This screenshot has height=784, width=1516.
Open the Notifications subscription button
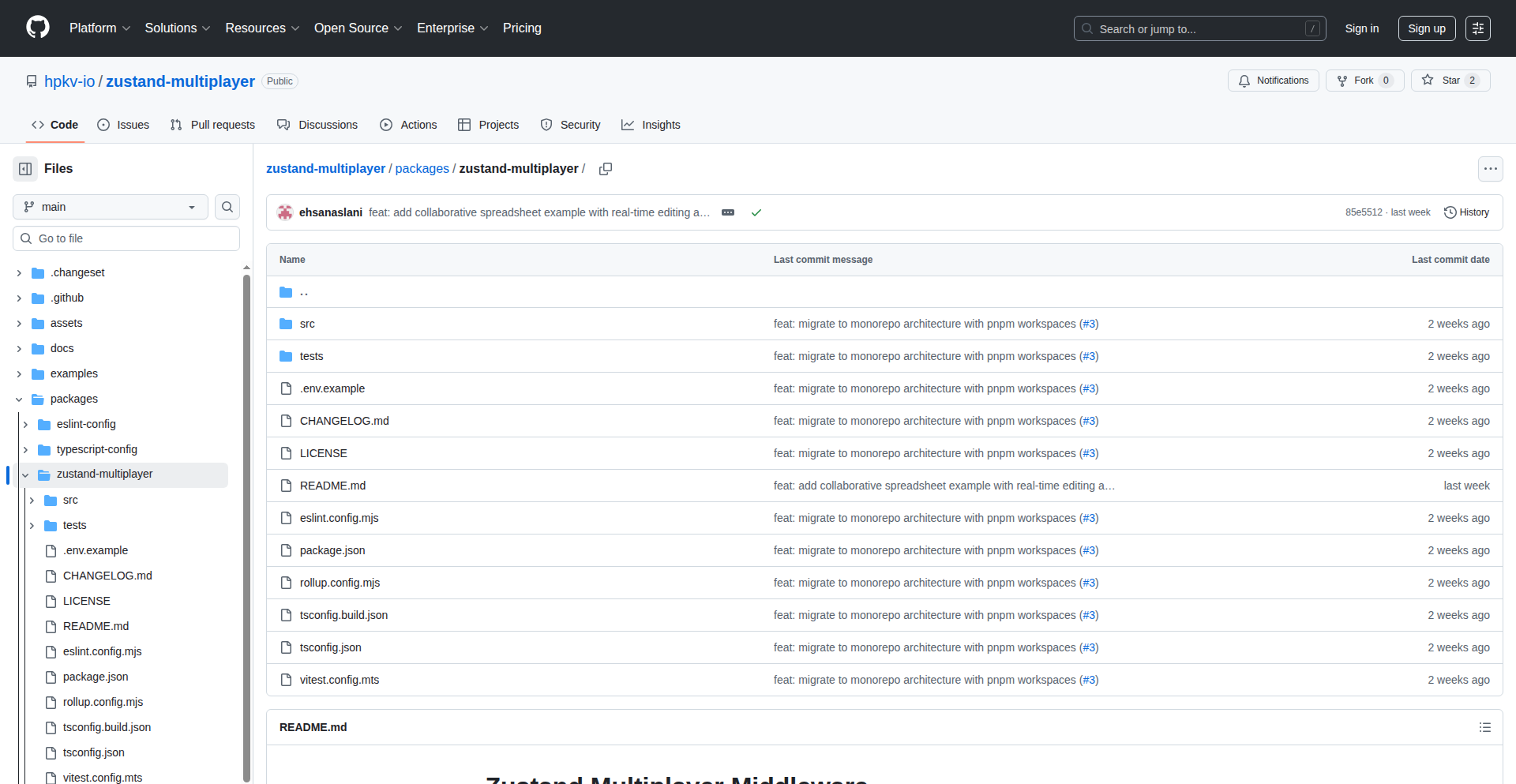click(x=1273, y=81)
